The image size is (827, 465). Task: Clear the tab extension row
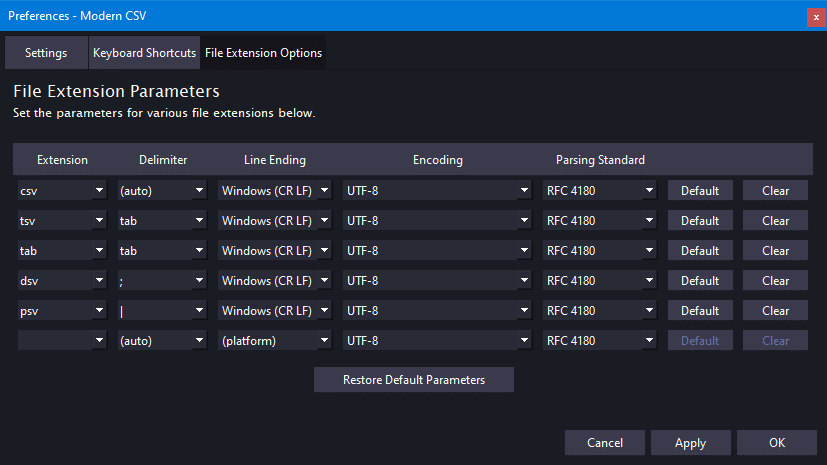tap(775, 250)
